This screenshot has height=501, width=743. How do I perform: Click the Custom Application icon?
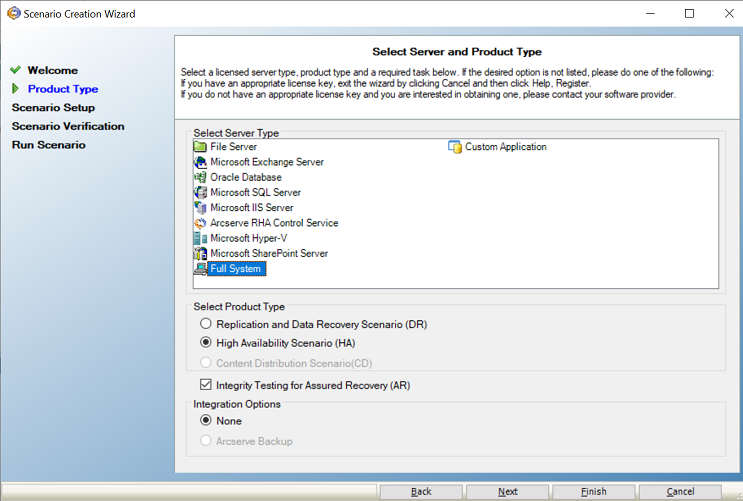coord(454,147)
